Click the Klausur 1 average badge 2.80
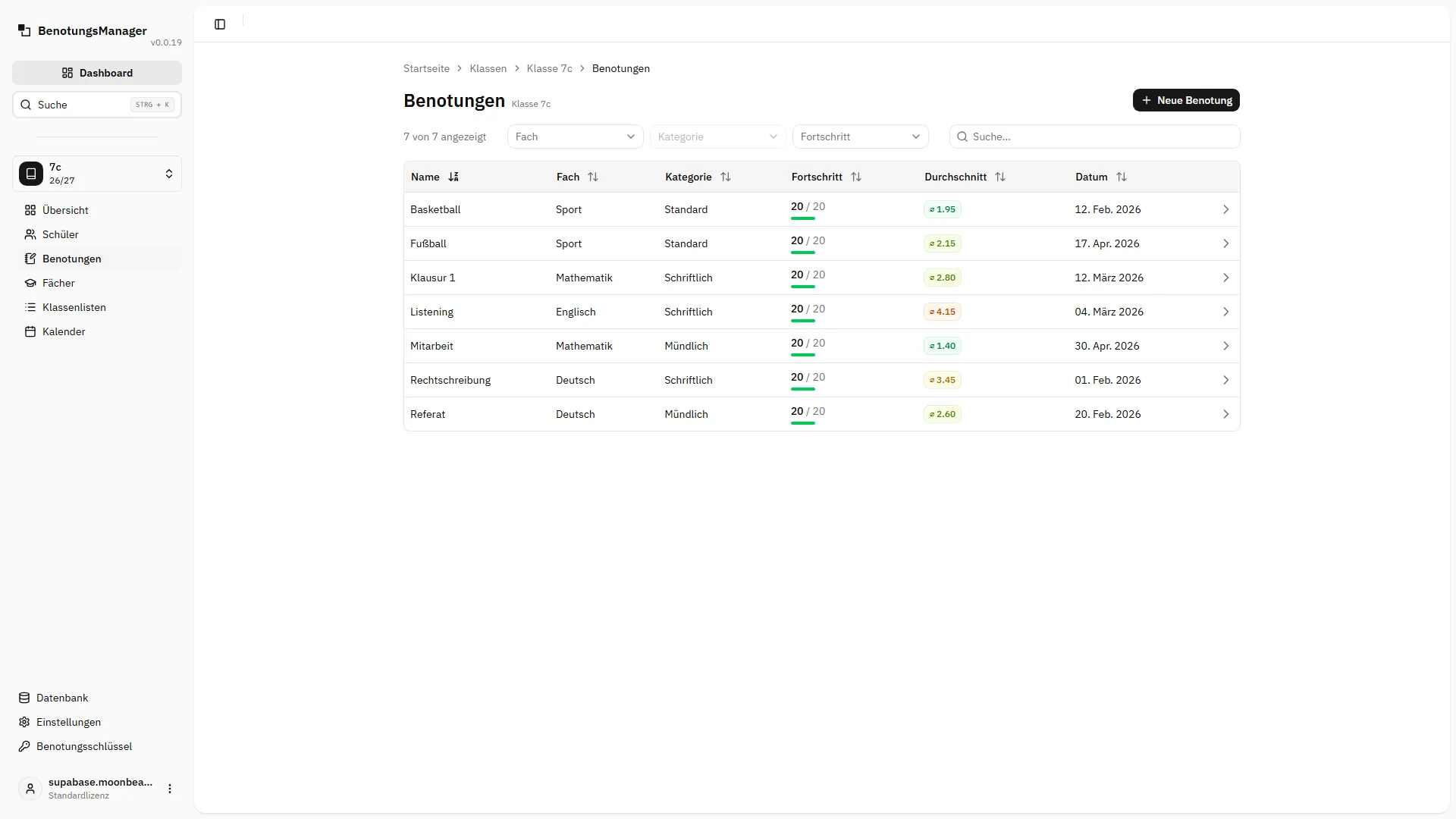 (943, 278)
